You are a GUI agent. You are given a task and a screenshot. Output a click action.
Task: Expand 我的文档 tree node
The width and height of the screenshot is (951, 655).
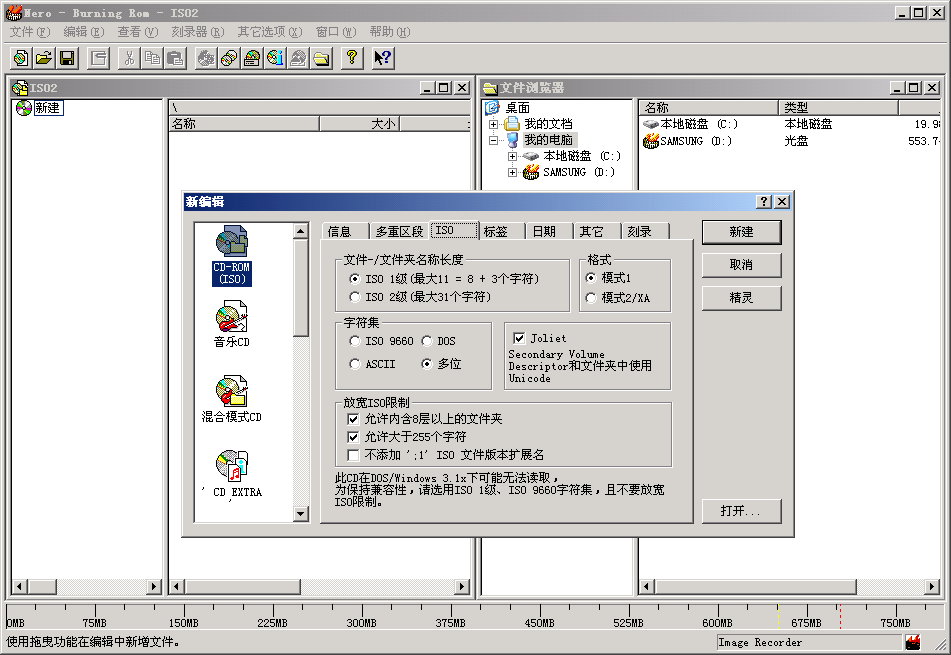coord(493,124)
